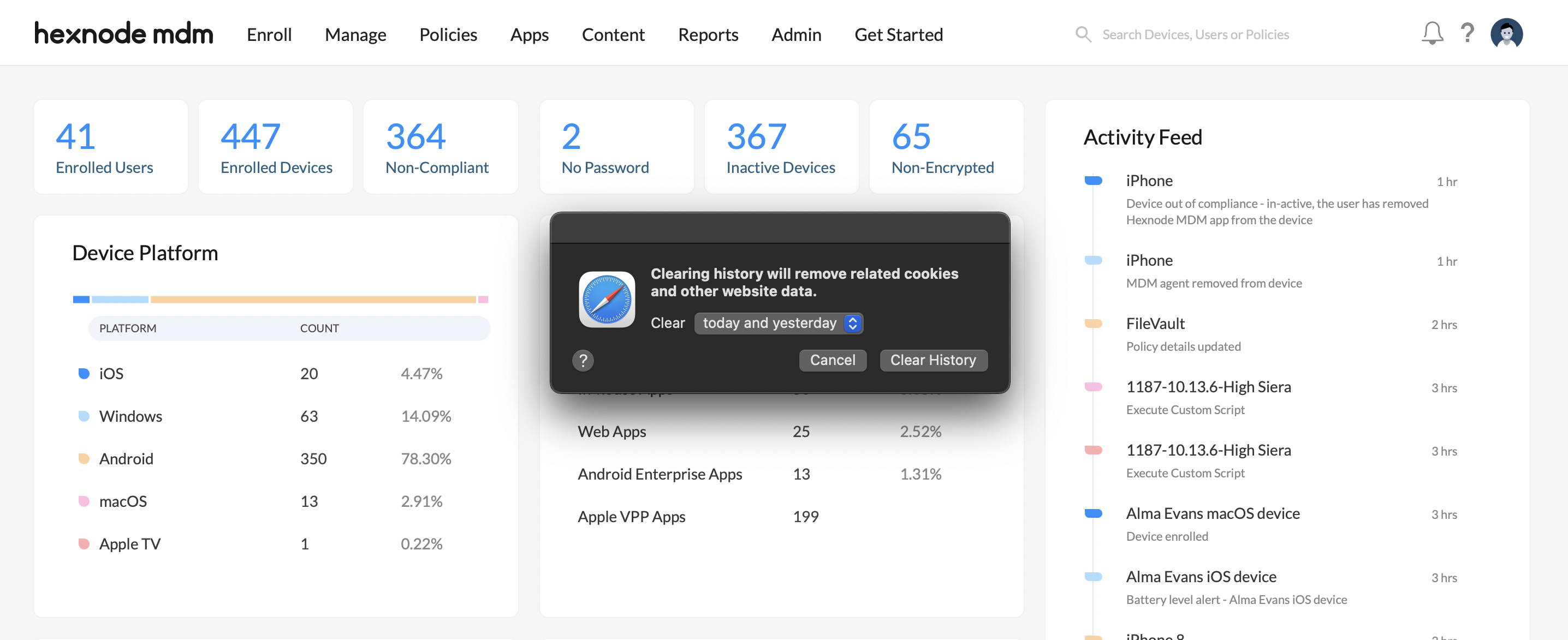Click the Device Platform heading
Screen dimensions: 1568x640
145,253
